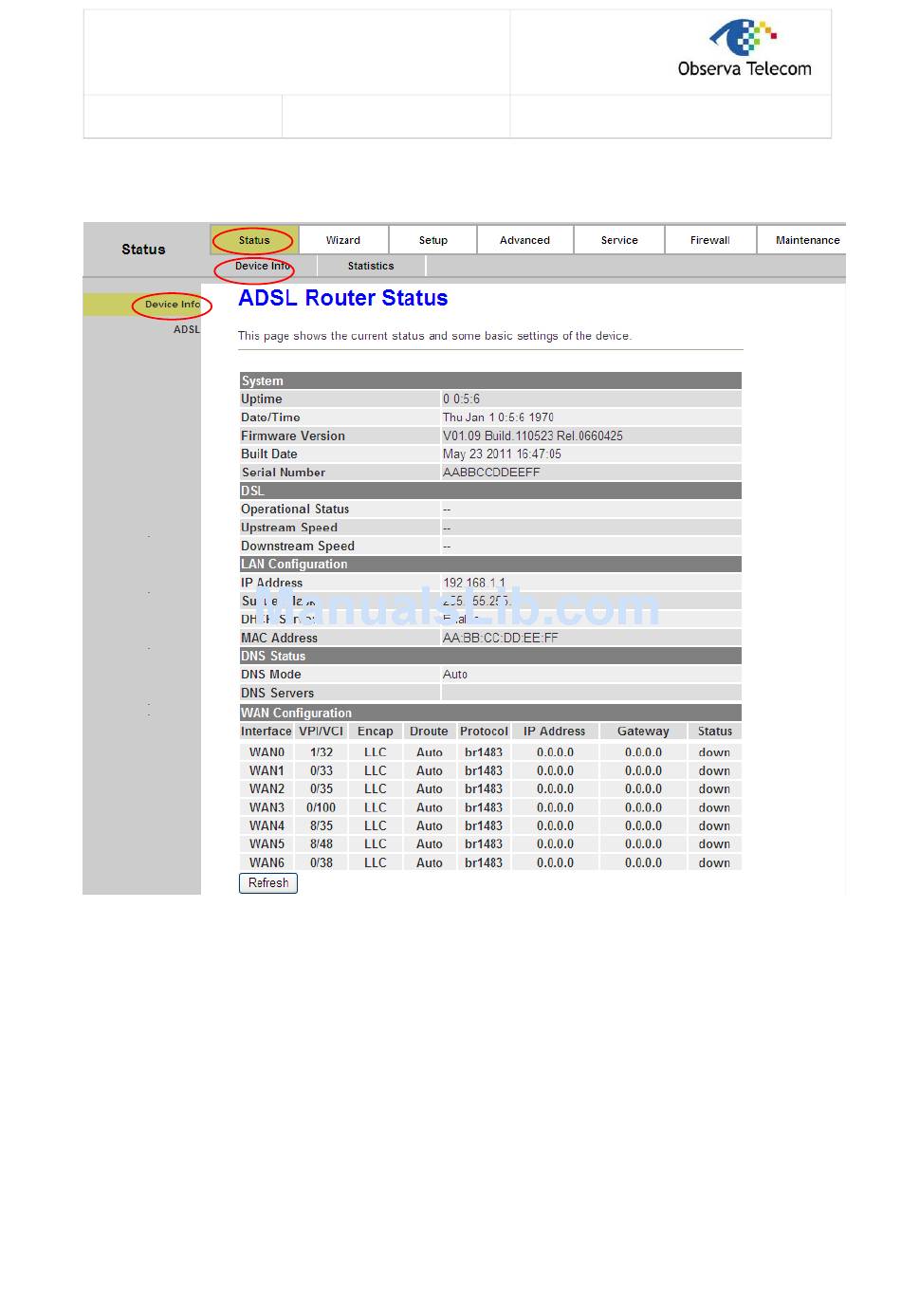This screenshot has height=1316, width=901.
Task: Select Built Date value May 23 2011
Action: [502, 454]
